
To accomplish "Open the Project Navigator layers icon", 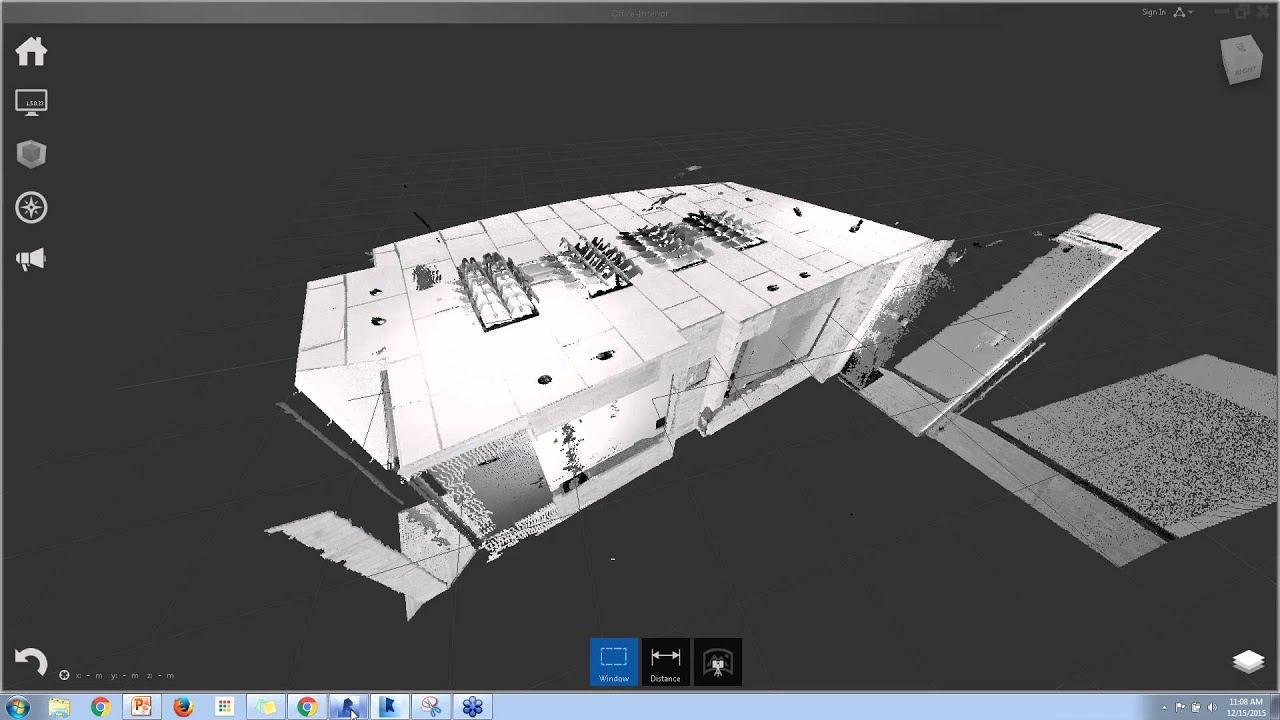I will pos(1248,661).
